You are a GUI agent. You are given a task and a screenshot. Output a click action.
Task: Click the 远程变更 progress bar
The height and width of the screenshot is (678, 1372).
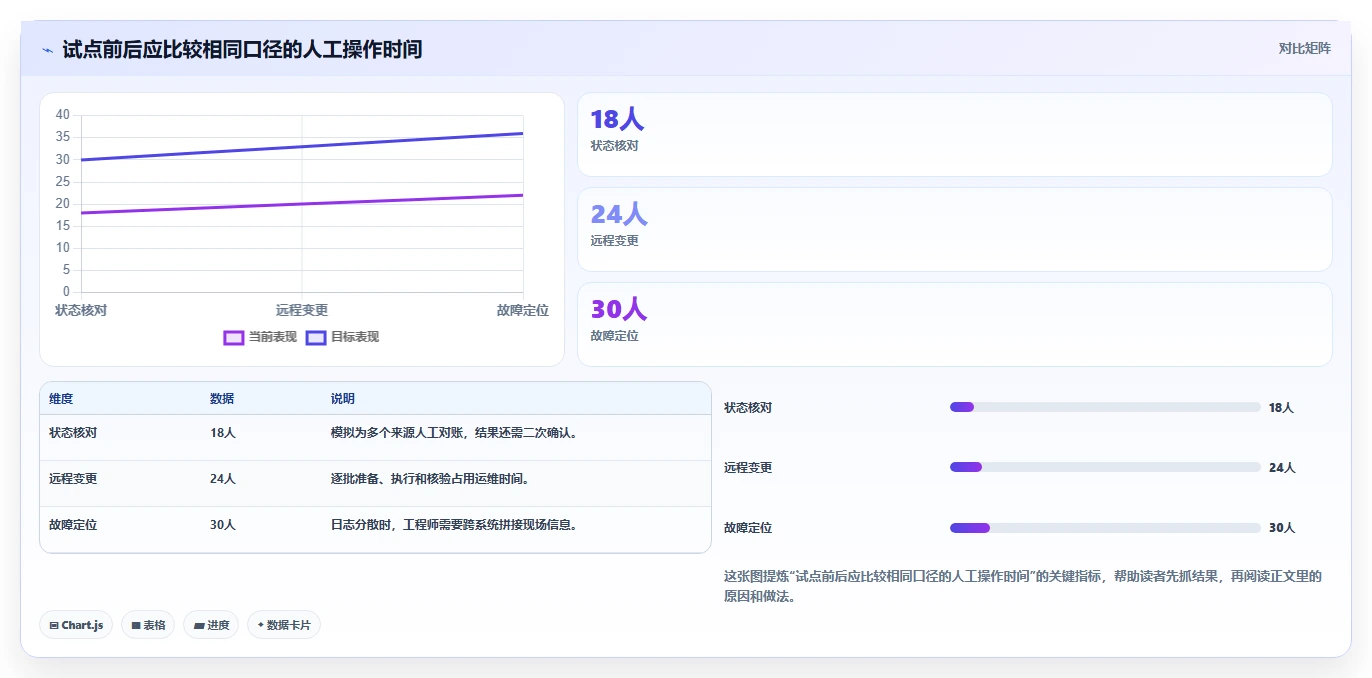(x=1105, y=467)
